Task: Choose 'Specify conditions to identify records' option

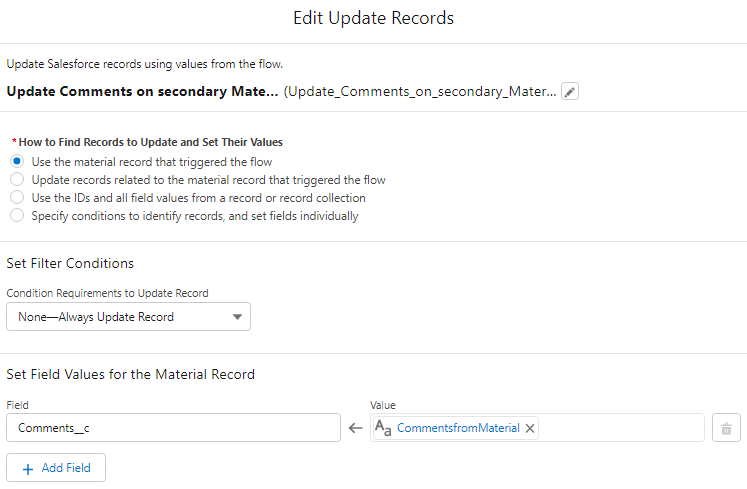Action: tap(17, 215)
